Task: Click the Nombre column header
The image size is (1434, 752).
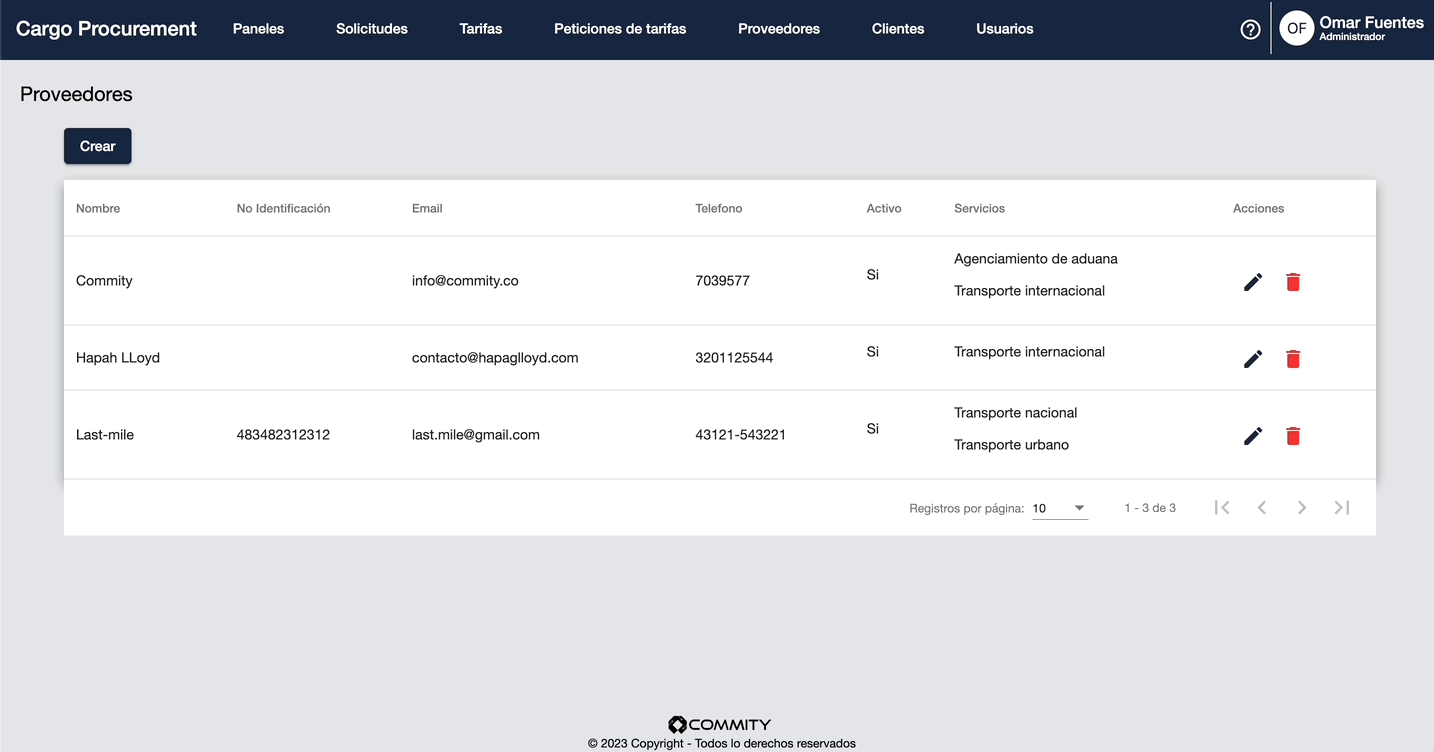Action: (98, 209)
